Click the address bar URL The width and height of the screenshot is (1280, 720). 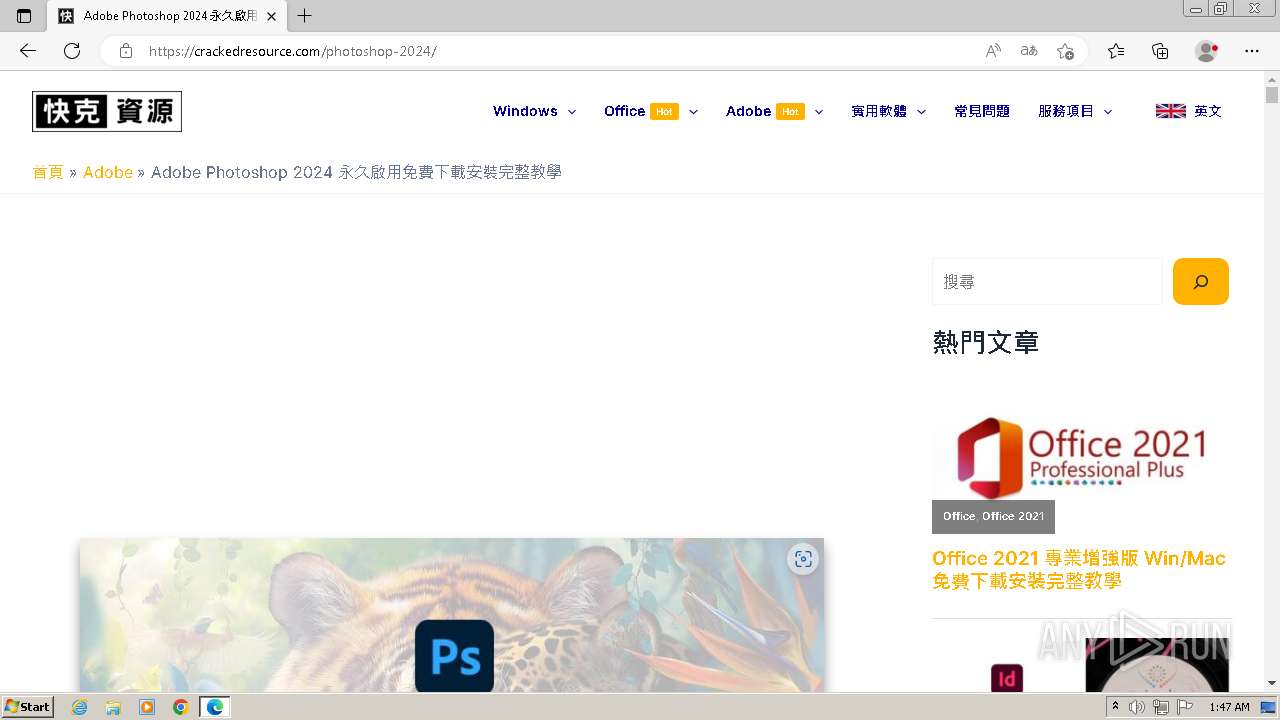[x=293, y=51]
